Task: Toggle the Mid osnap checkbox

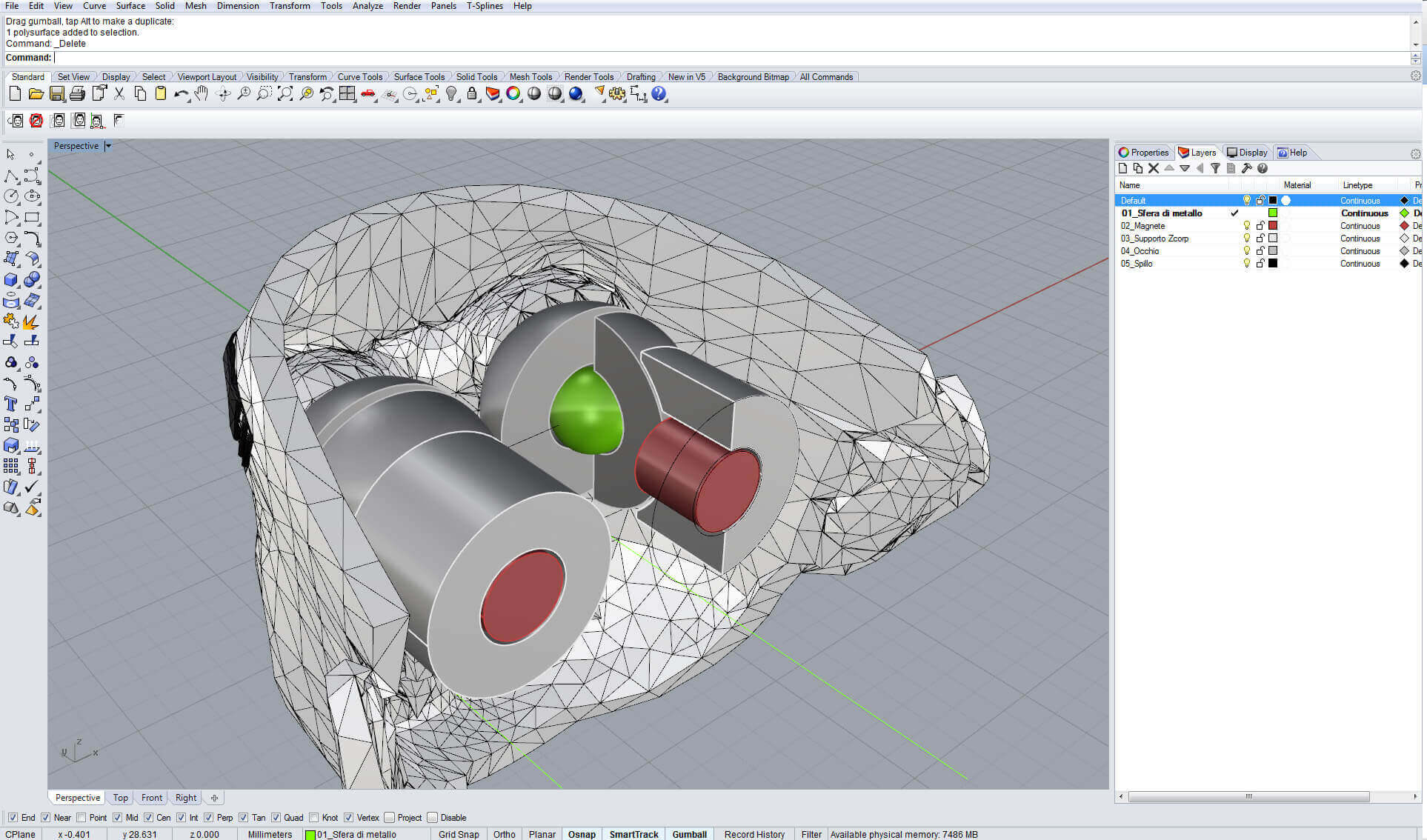Action: pyautogui.click(x=117, y=818)
